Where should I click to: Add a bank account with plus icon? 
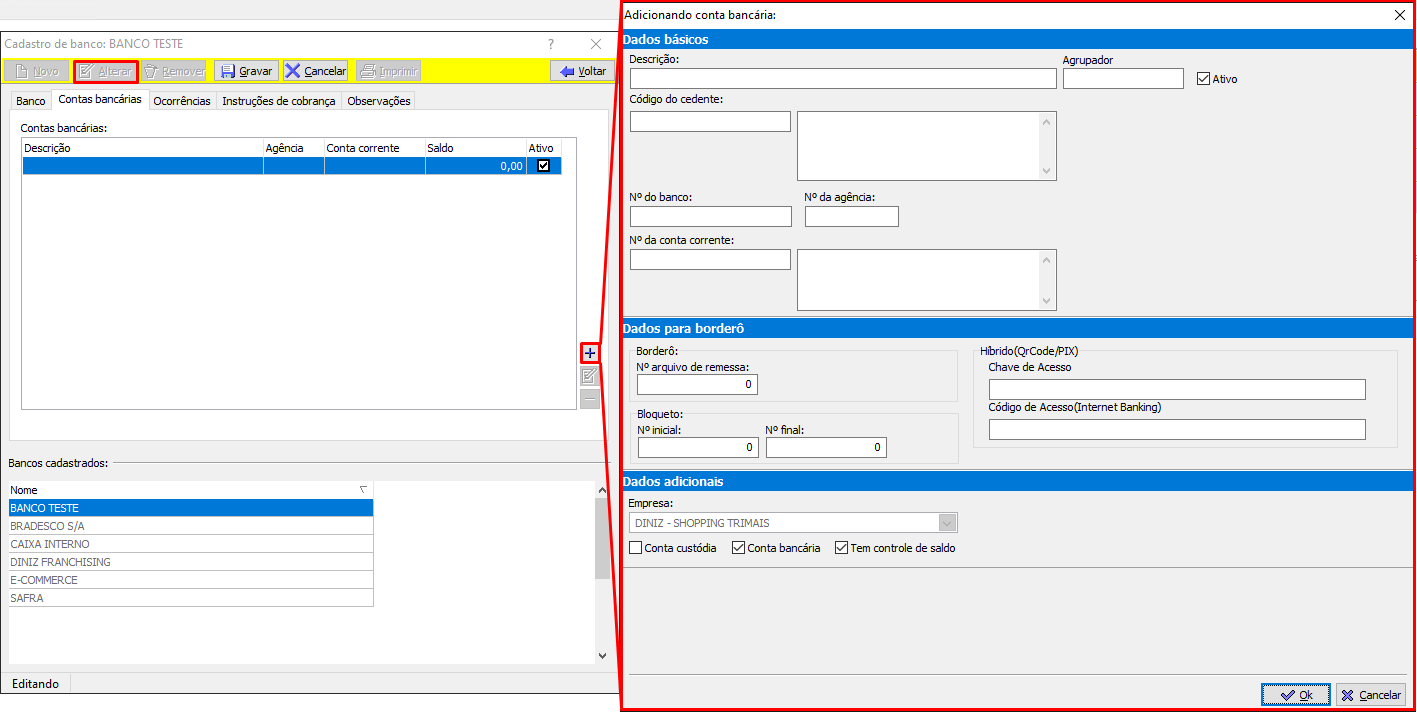(x=590, y=353)
